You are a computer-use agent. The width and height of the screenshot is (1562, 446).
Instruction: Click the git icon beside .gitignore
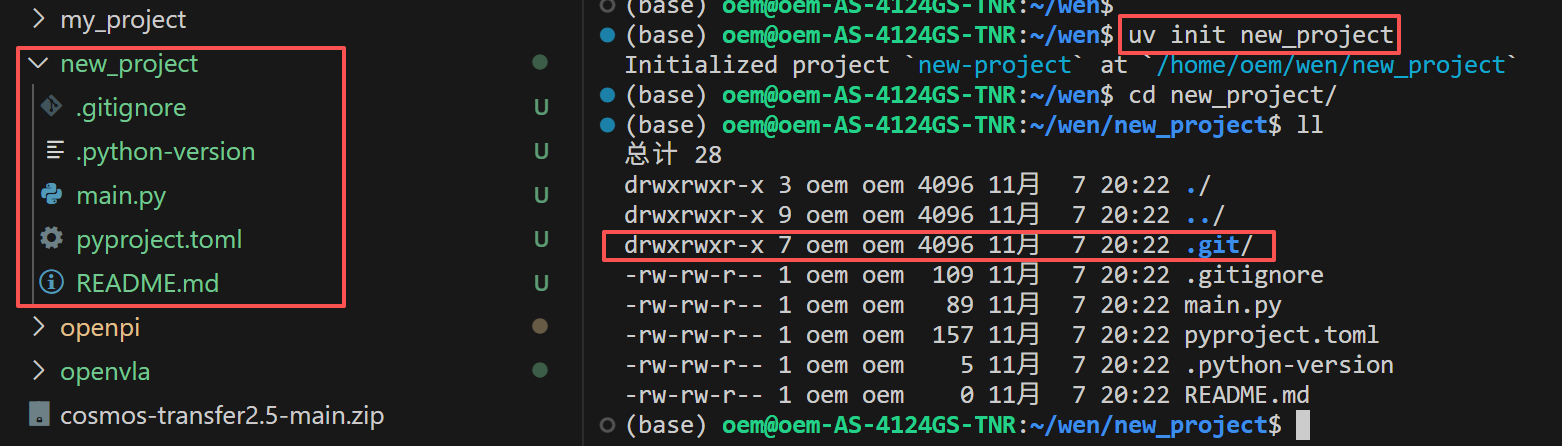(x=50, y=106)
